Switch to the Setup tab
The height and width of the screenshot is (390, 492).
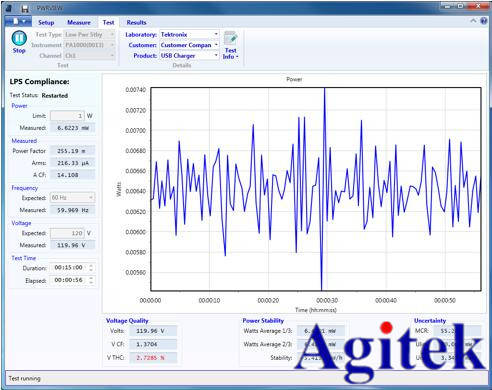click(46, 22)
